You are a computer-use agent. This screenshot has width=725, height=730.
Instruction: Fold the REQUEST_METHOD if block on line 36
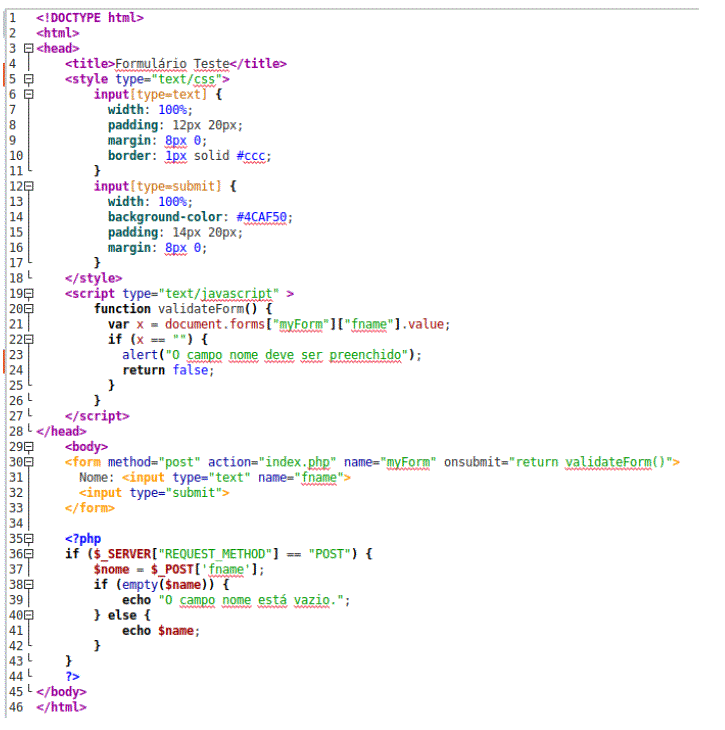28,554
